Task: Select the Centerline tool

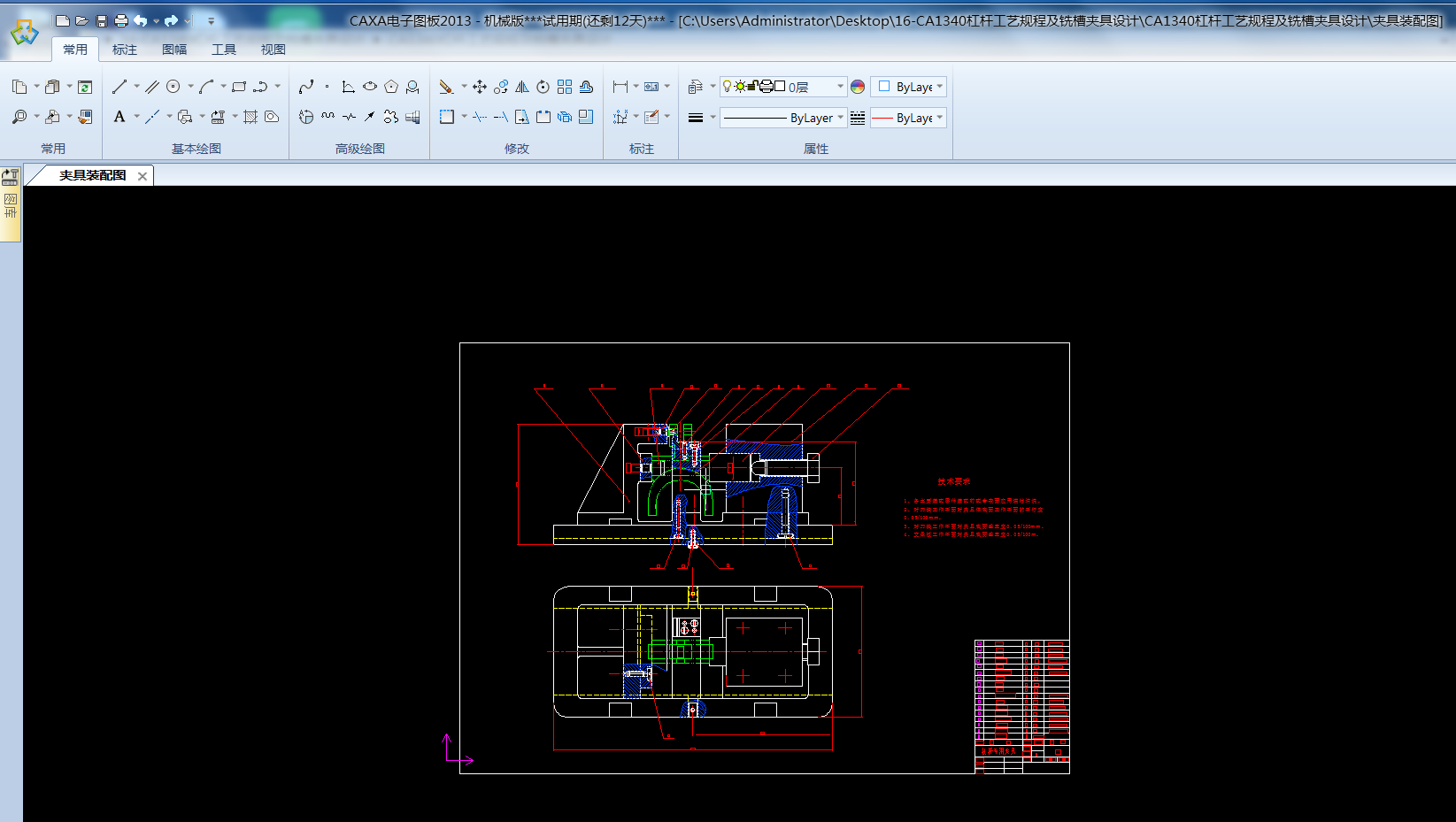Action: (x=152, y=117)
